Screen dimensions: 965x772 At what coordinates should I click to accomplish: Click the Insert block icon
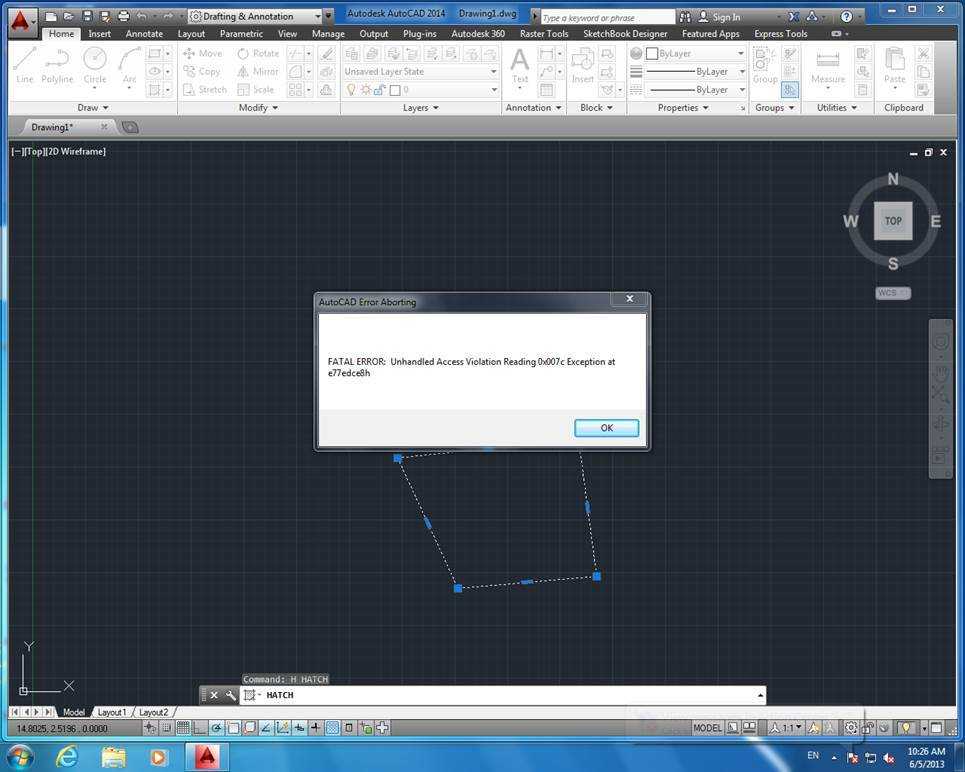[582, 66]
